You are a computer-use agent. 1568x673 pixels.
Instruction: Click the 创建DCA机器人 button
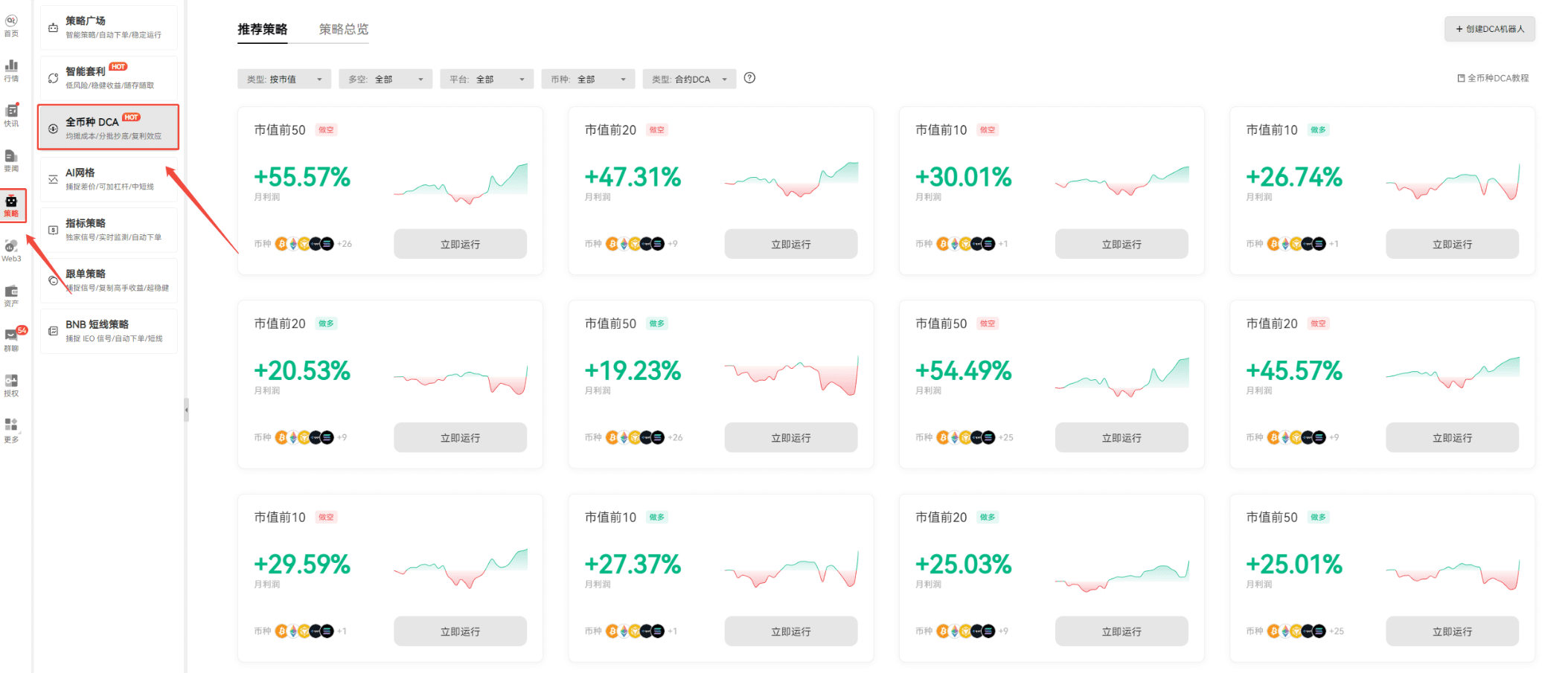tap(1489, 29)
